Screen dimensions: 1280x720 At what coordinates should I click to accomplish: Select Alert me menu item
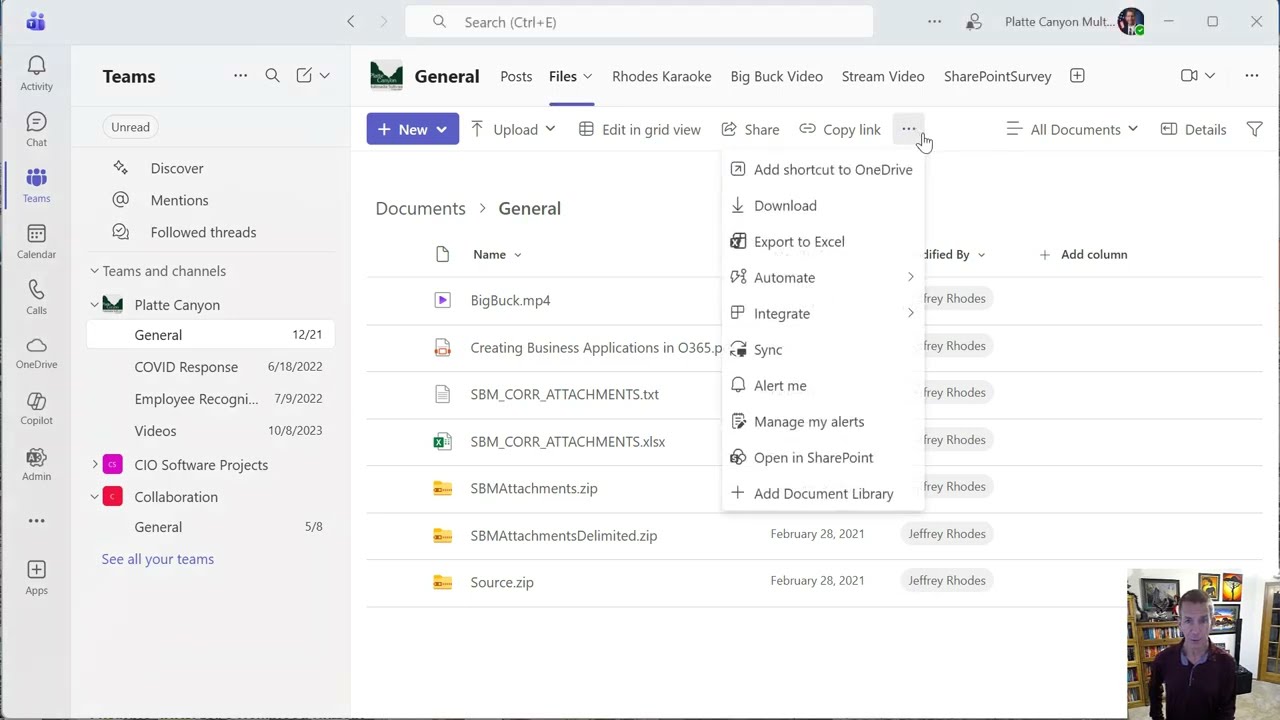(x=823, y=385)
